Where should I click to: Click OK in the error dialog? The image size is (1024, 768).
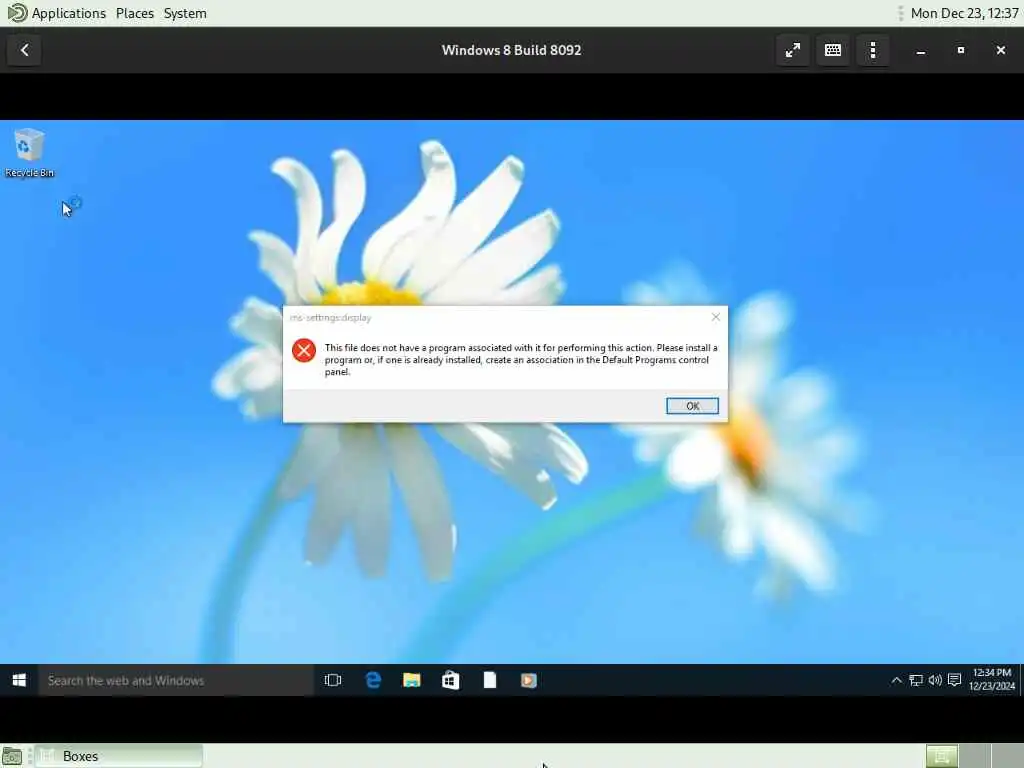click(x=692, y=406)
